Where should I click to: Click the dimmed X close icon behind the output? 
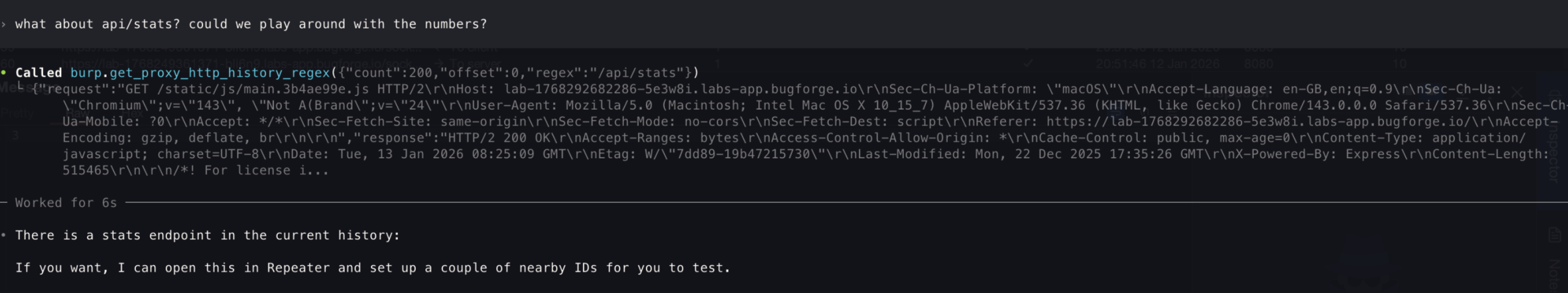coord(1516,91)
